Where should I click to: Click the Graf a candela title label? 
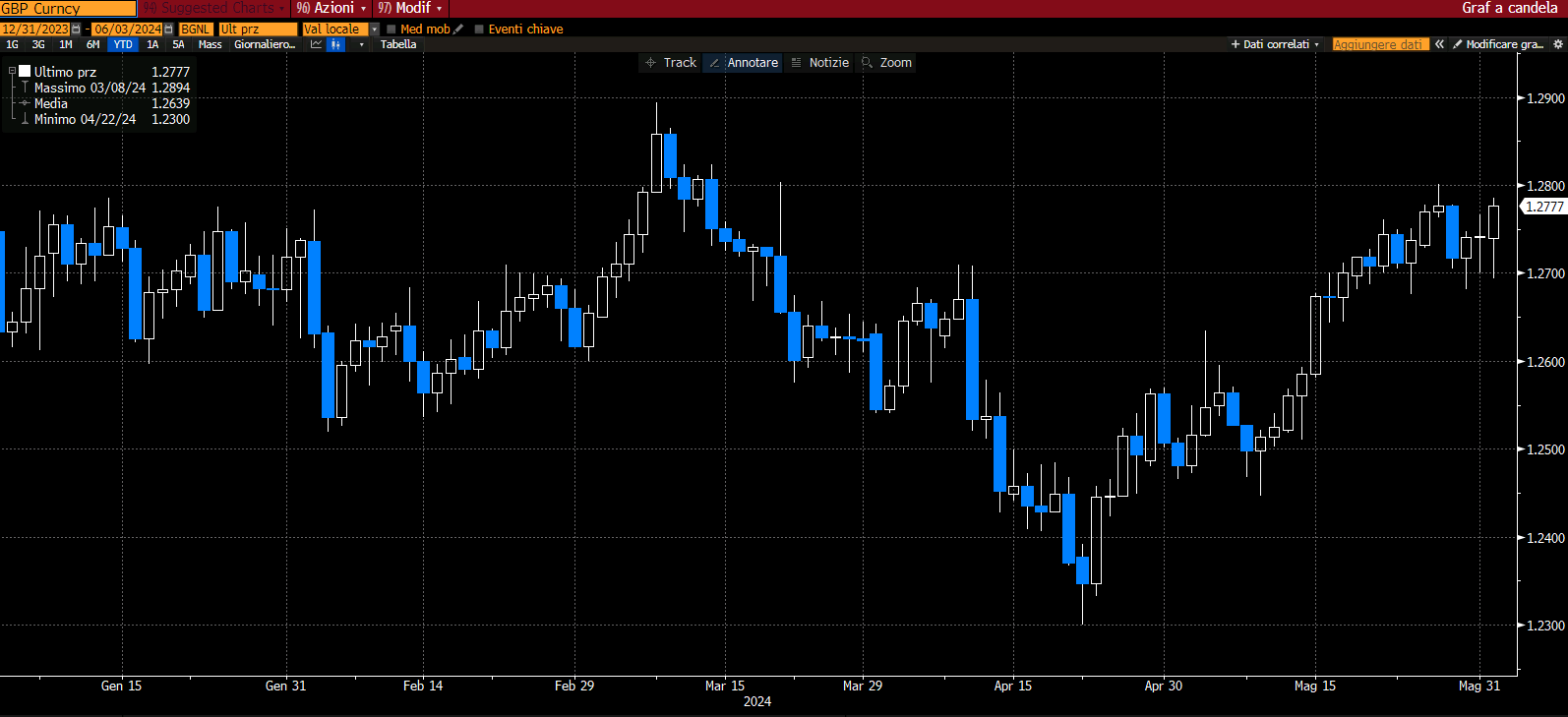1510,8
